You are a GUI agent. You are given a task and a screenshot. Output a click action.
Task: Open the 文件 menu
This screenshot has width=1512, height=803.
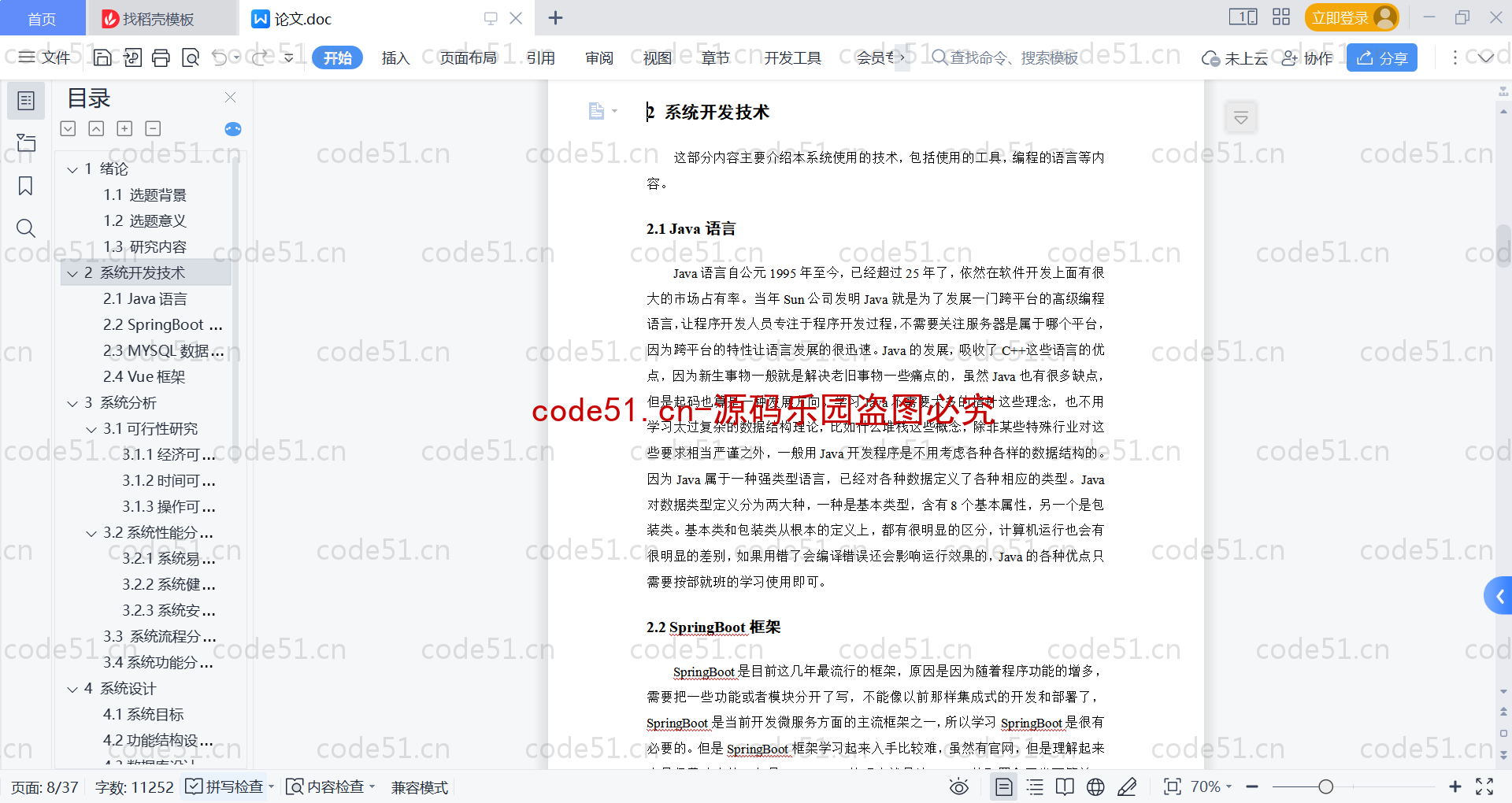(45, 57)
